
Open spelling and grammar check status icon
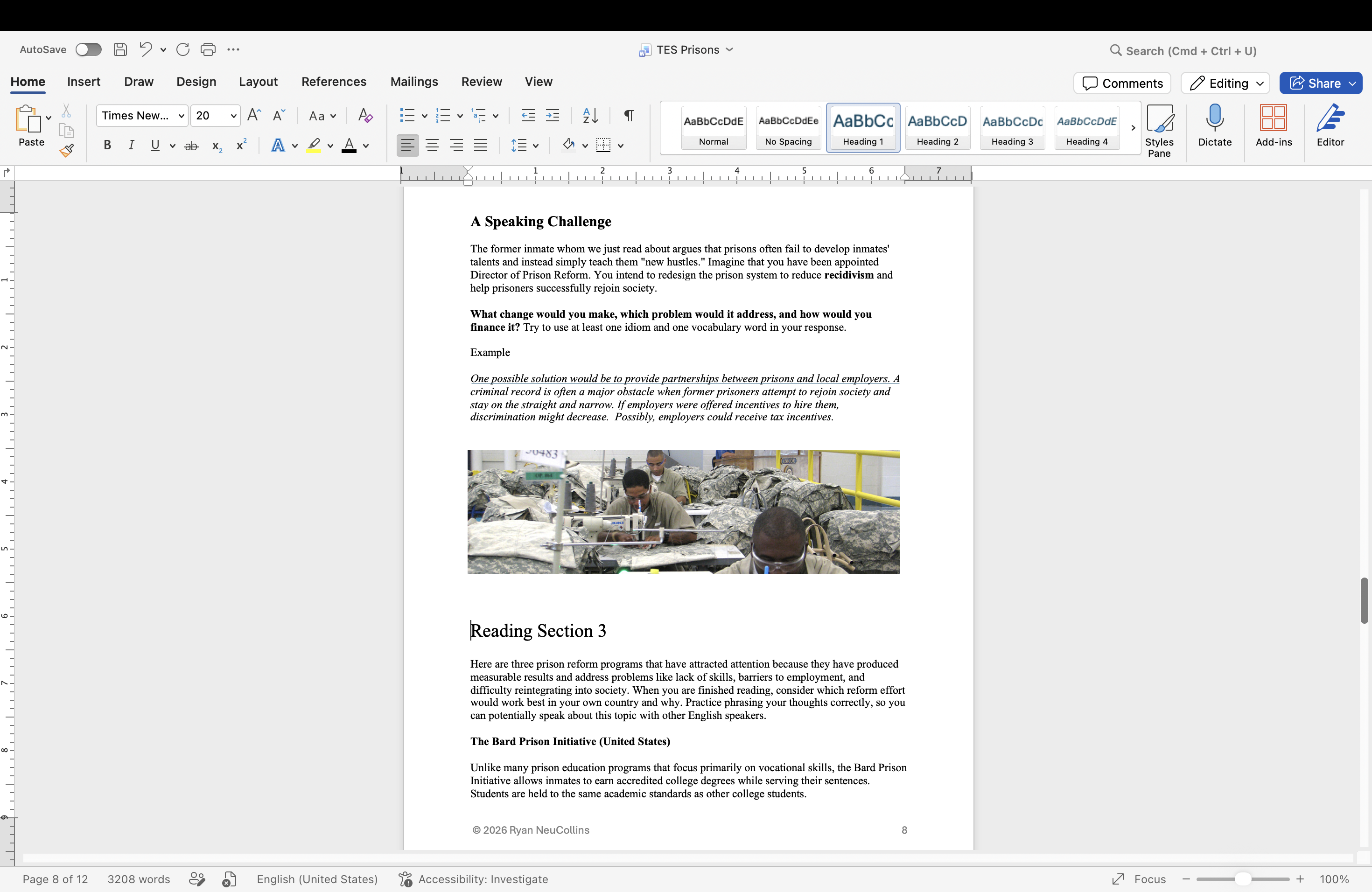coord(229,879)
